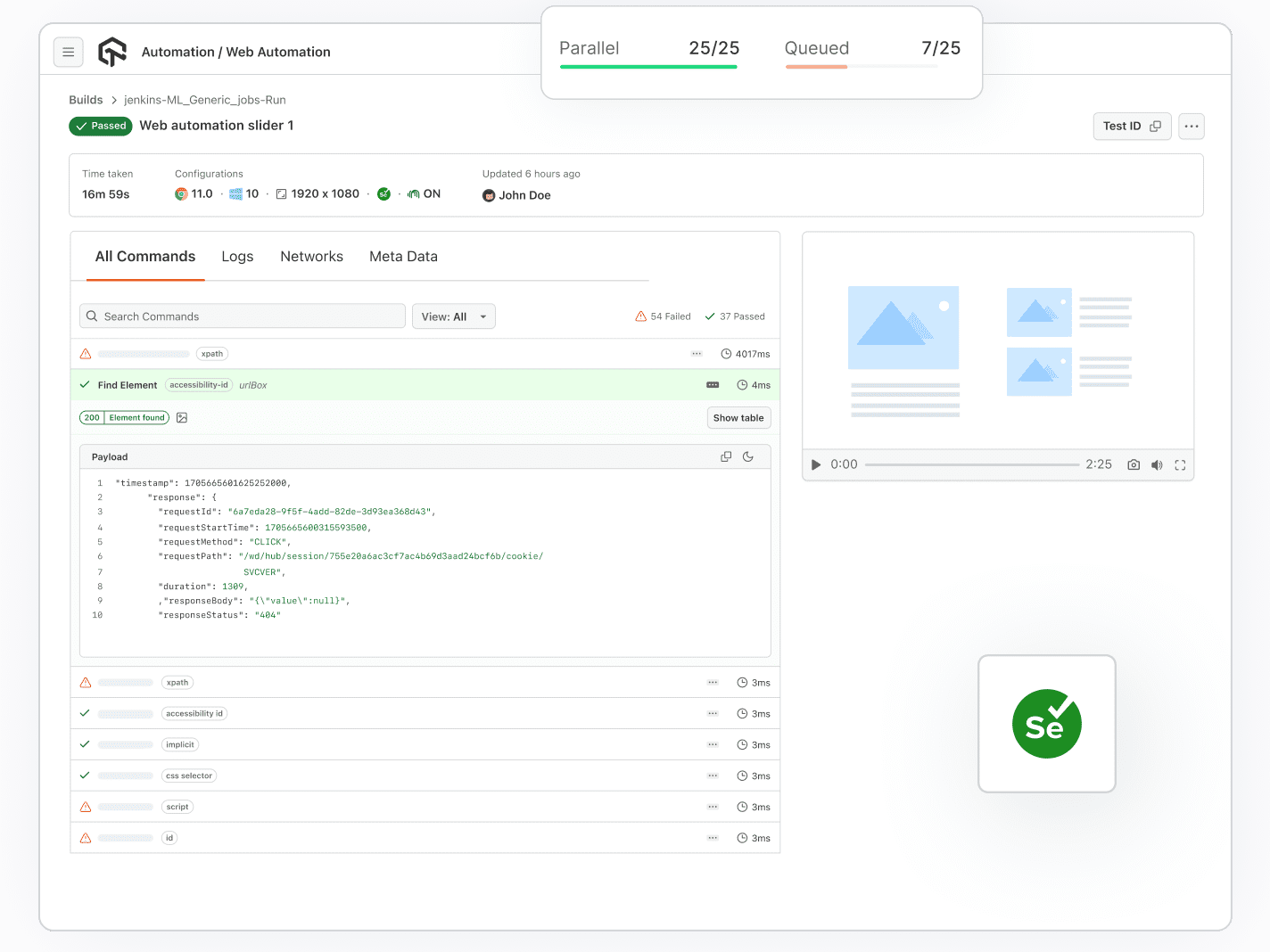Viewport: 1270px width, 952px height.
Task: Click the fullscreen icon on the video player
Action: [x=1180, y=464]
